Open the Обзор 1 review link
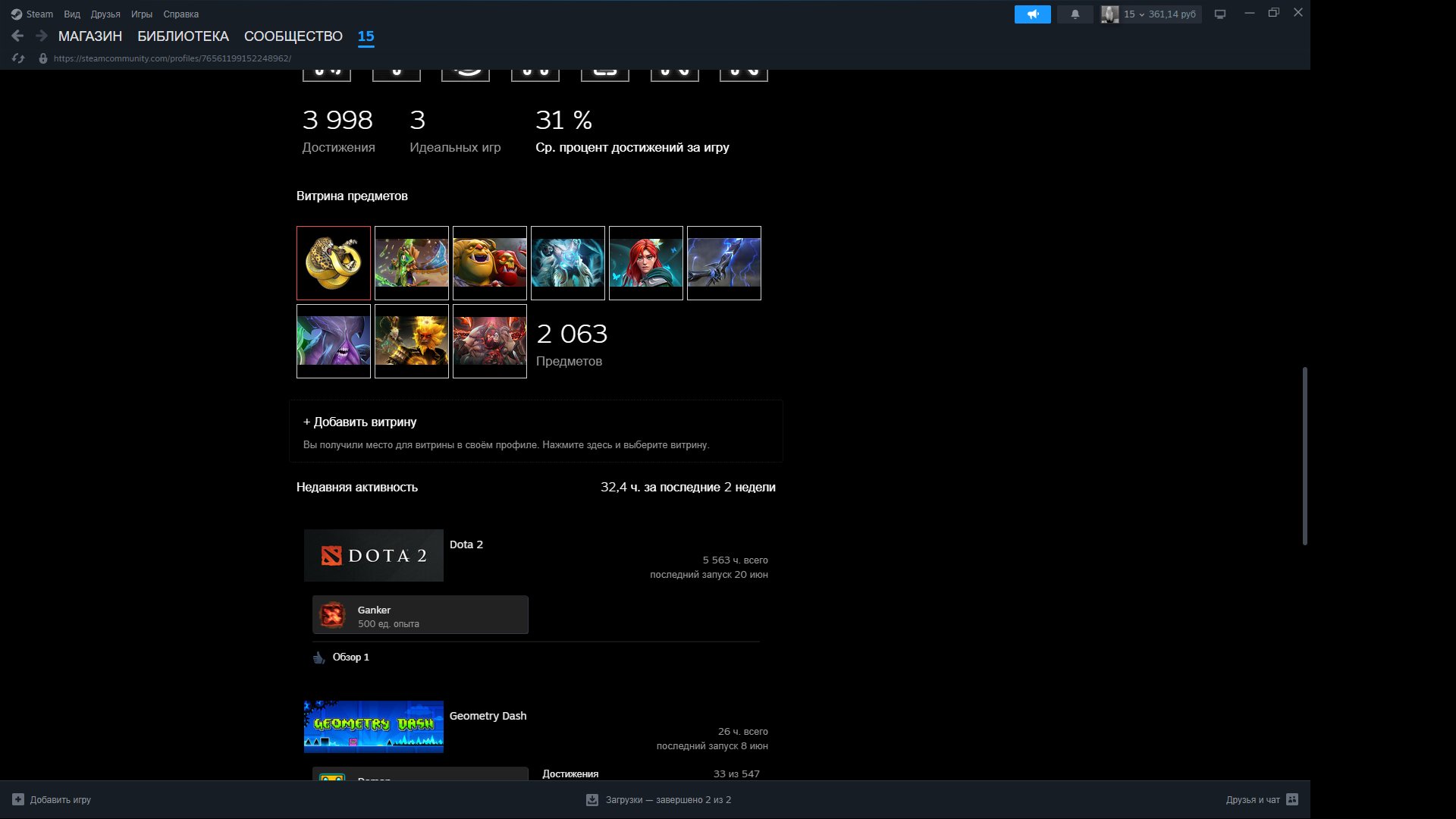This screenshot has width=1456, height=819. click(351, 657)
